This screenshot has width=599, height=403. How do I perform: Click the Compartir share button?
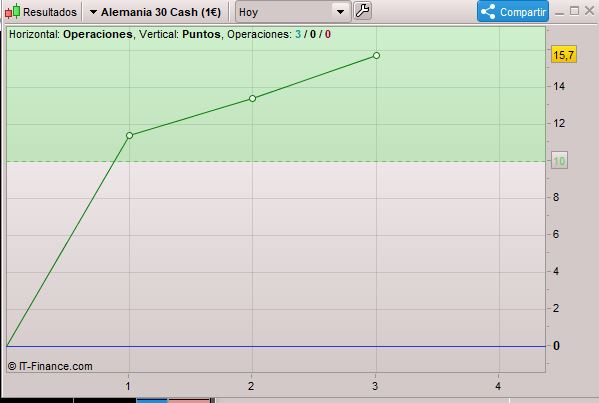tap(513, 11)
